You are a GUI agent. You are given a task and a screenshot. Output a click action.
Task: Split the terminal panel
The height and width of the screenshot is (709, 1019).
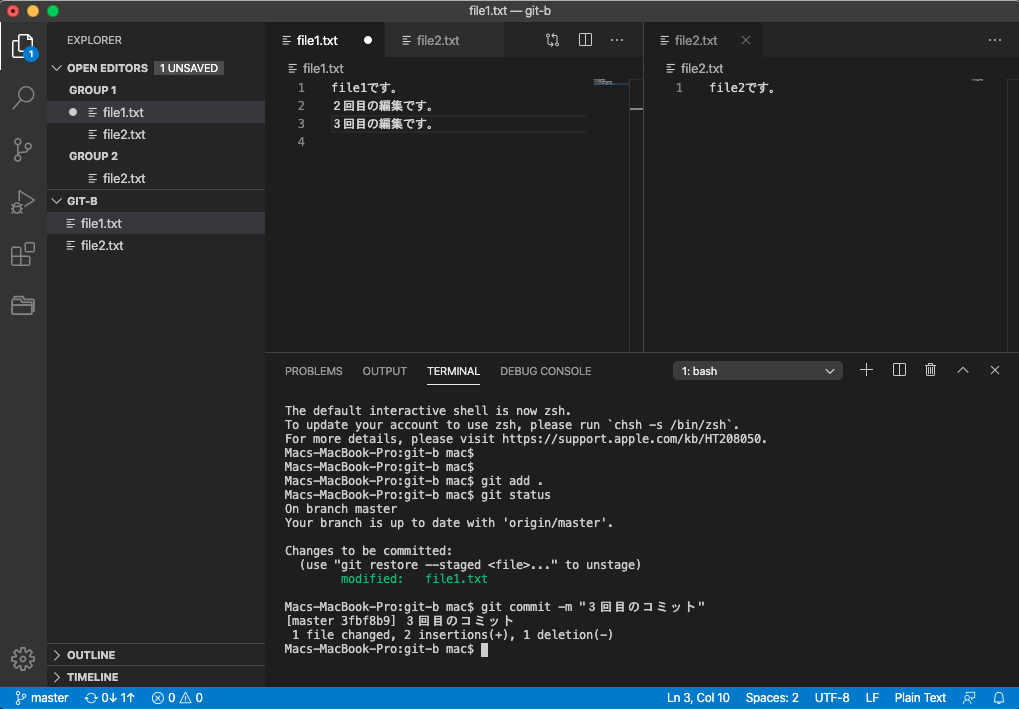pos(899,370)
